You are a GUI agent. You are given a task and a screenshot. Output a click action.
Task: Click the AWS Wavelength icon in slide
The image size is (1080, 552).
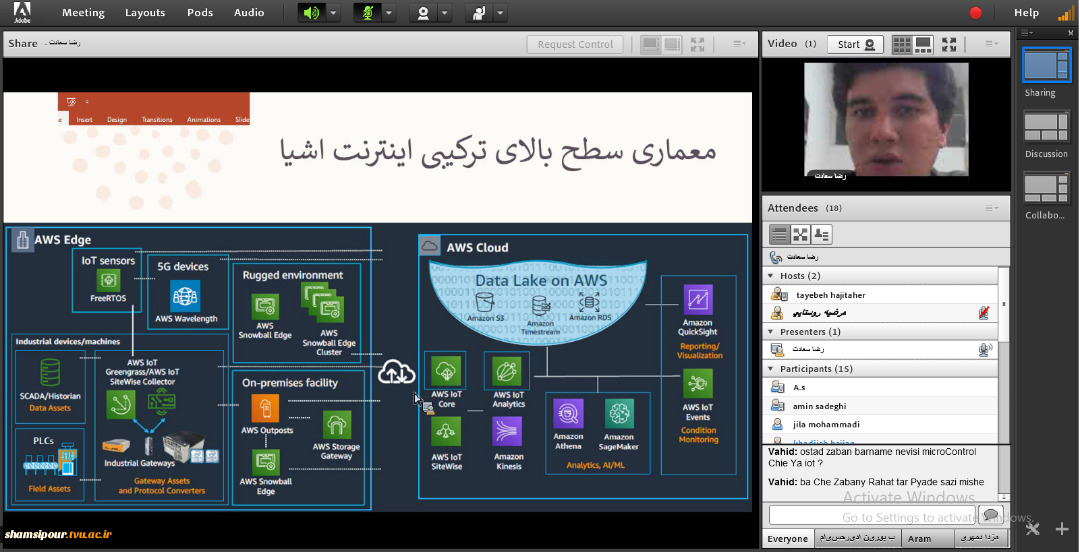click(x=185, y=296)
